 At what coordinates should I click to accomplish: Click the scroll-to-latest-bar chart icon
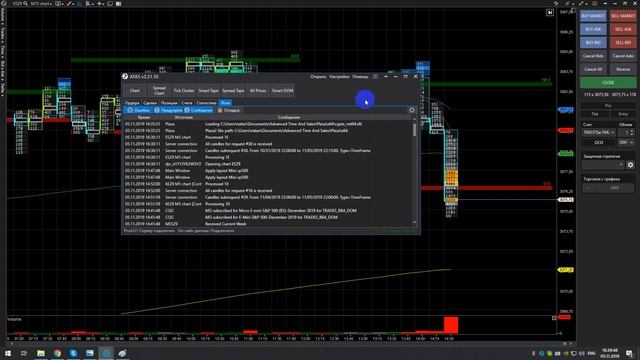coord(550,13)
